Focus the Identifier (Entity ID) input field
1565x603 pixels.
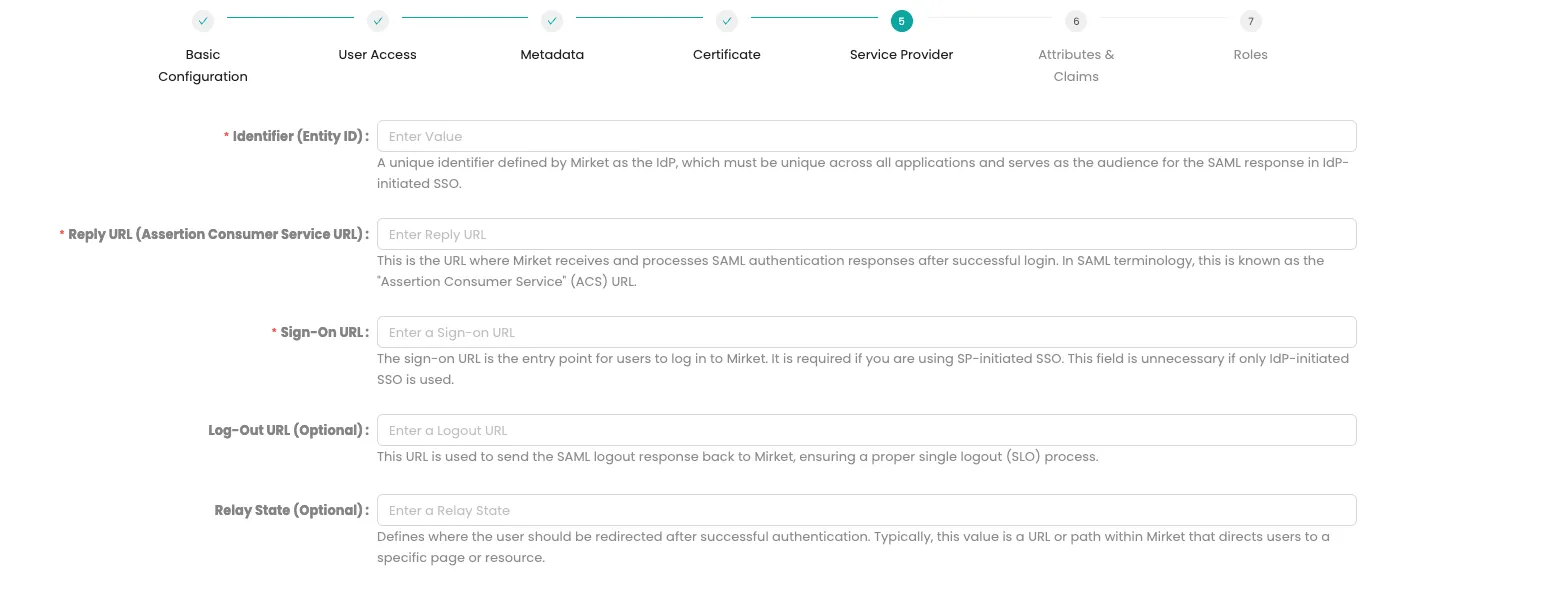(x=866, y=136)
